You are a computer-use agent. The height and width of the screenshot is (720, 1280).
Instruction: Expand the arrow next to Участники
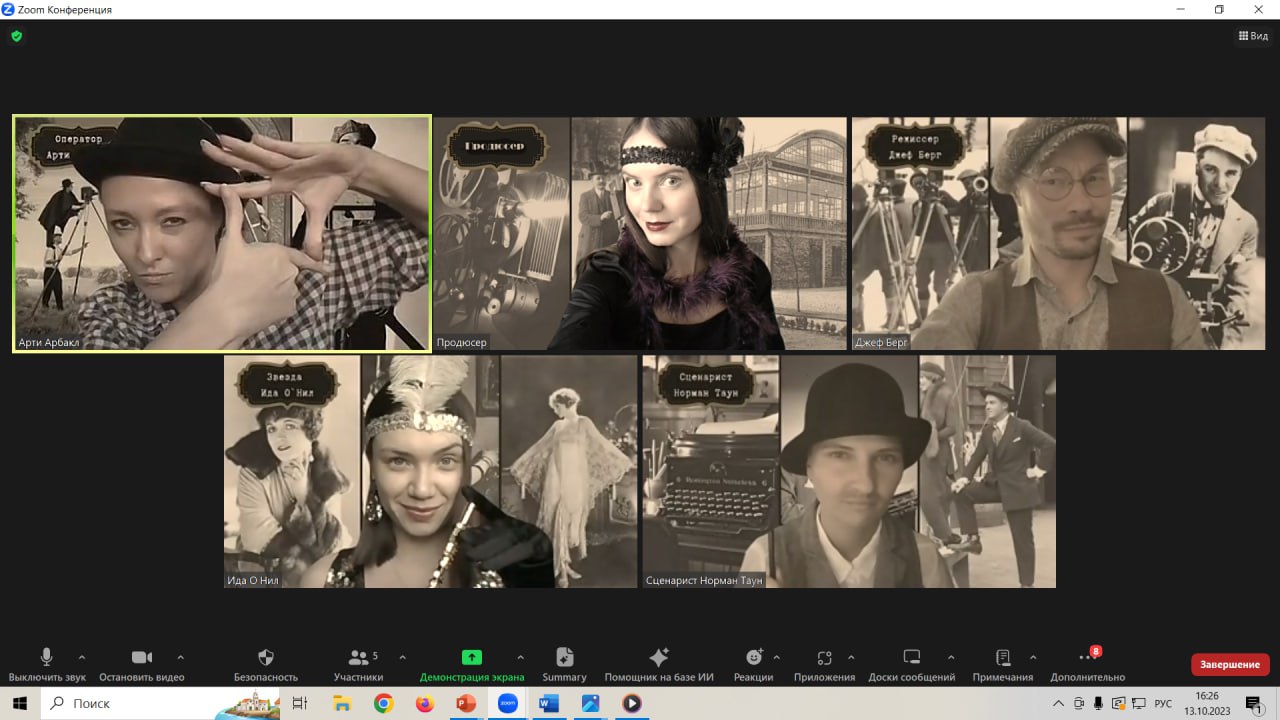[x=402, y=657]
